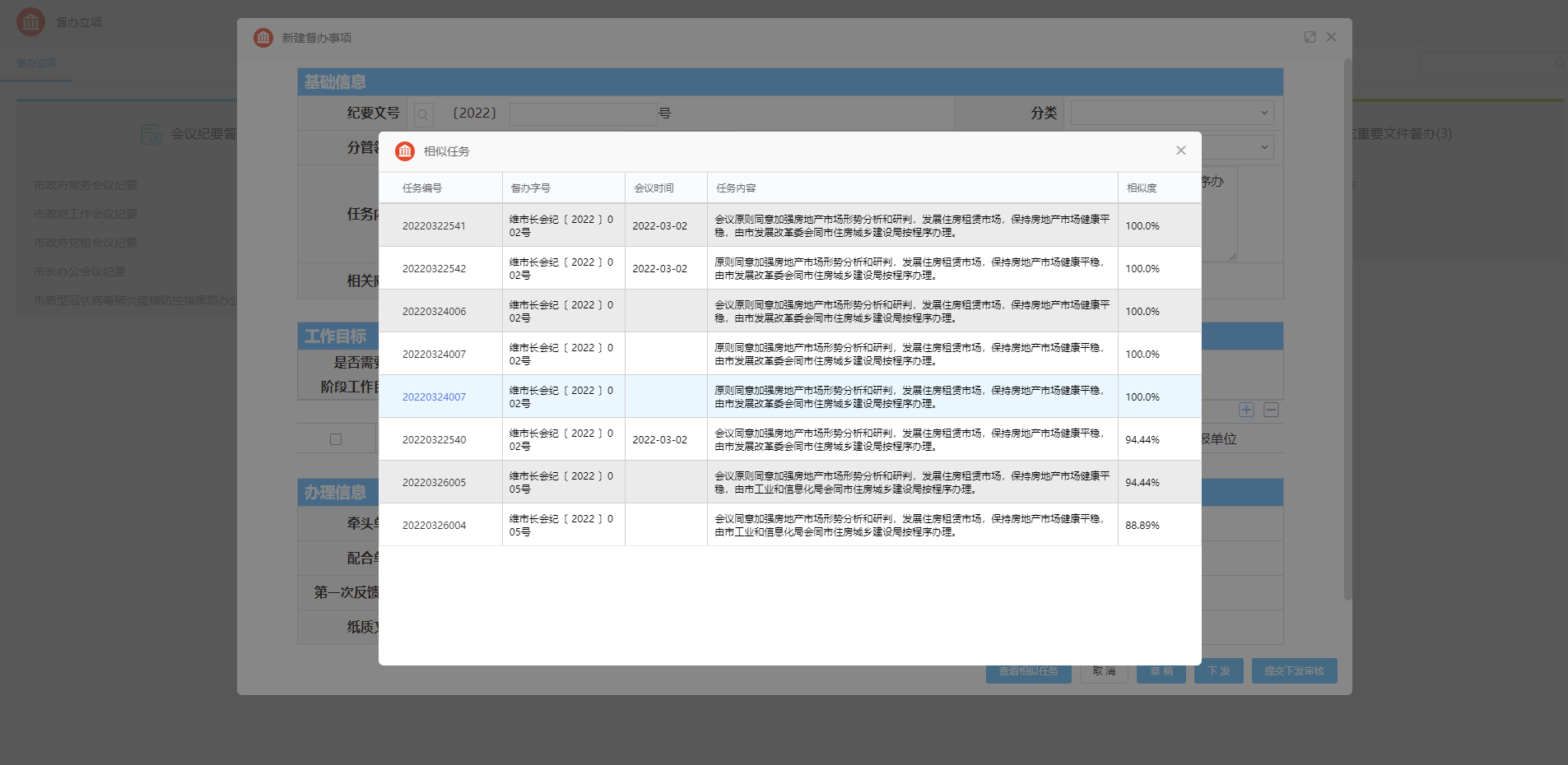
Task: Switch to the 督办立项 tab
Action: [x=36, y=63]
